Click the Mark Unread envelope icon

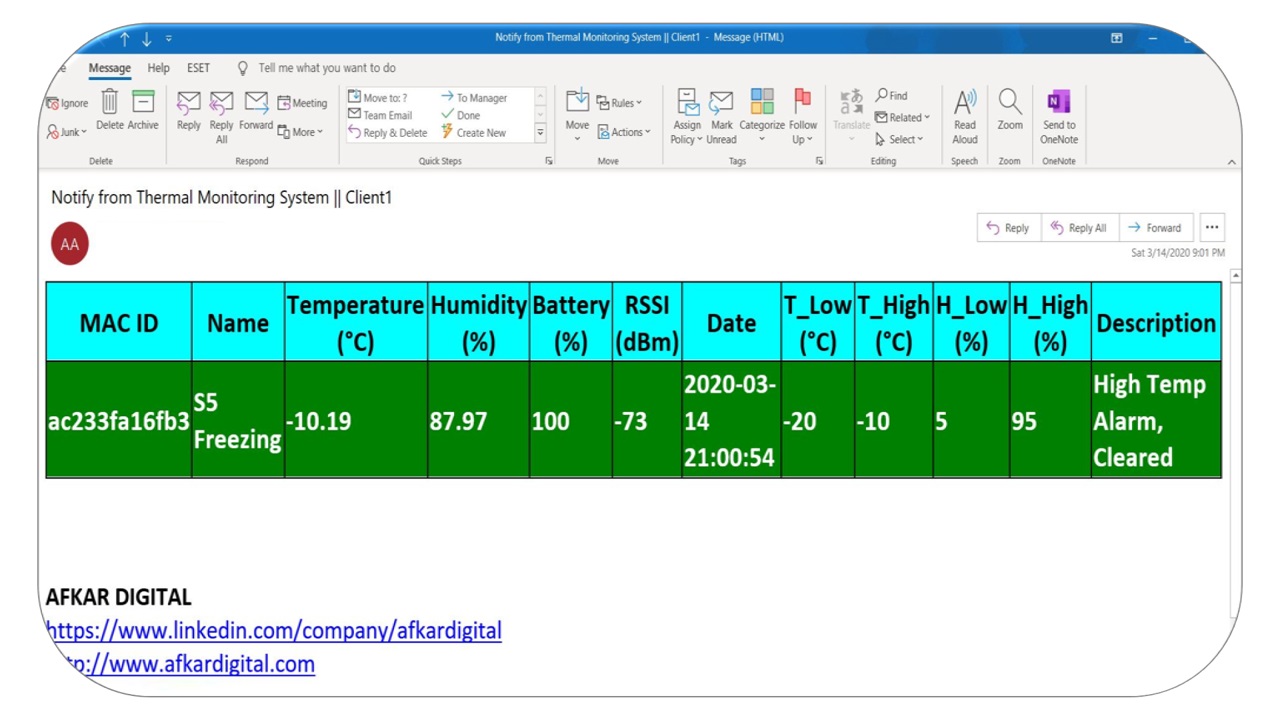click(721, 103)
